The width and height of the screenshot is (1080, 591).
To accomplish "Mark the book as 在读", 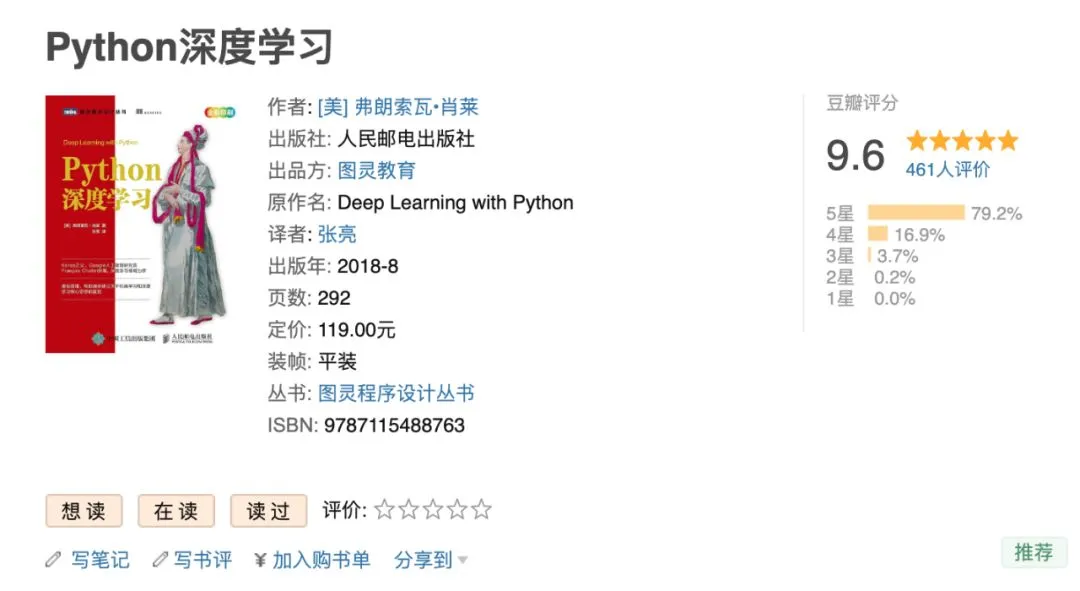I will click(x=176, y=511).
